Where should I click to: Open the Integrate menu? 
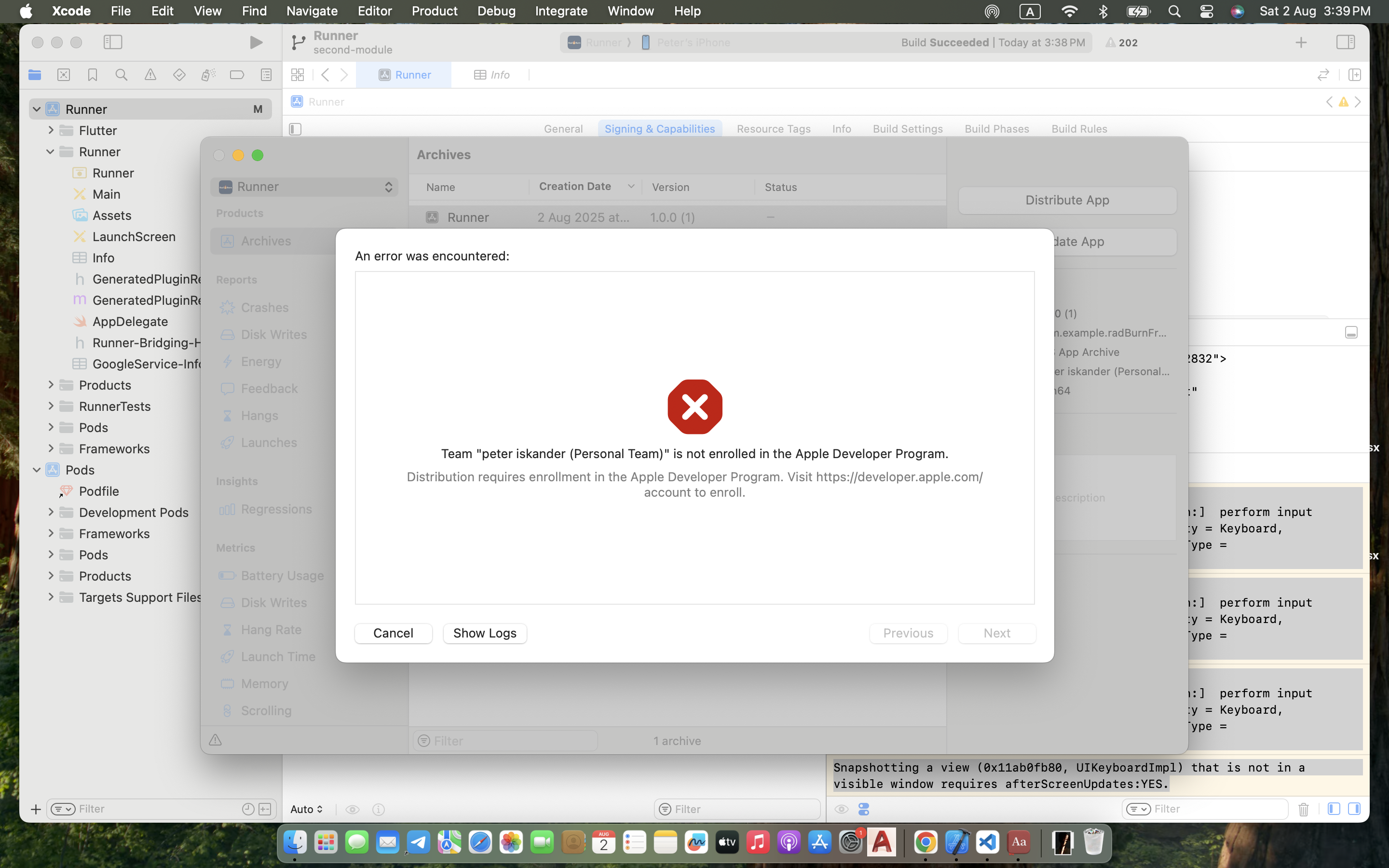(x=561, y=11)
